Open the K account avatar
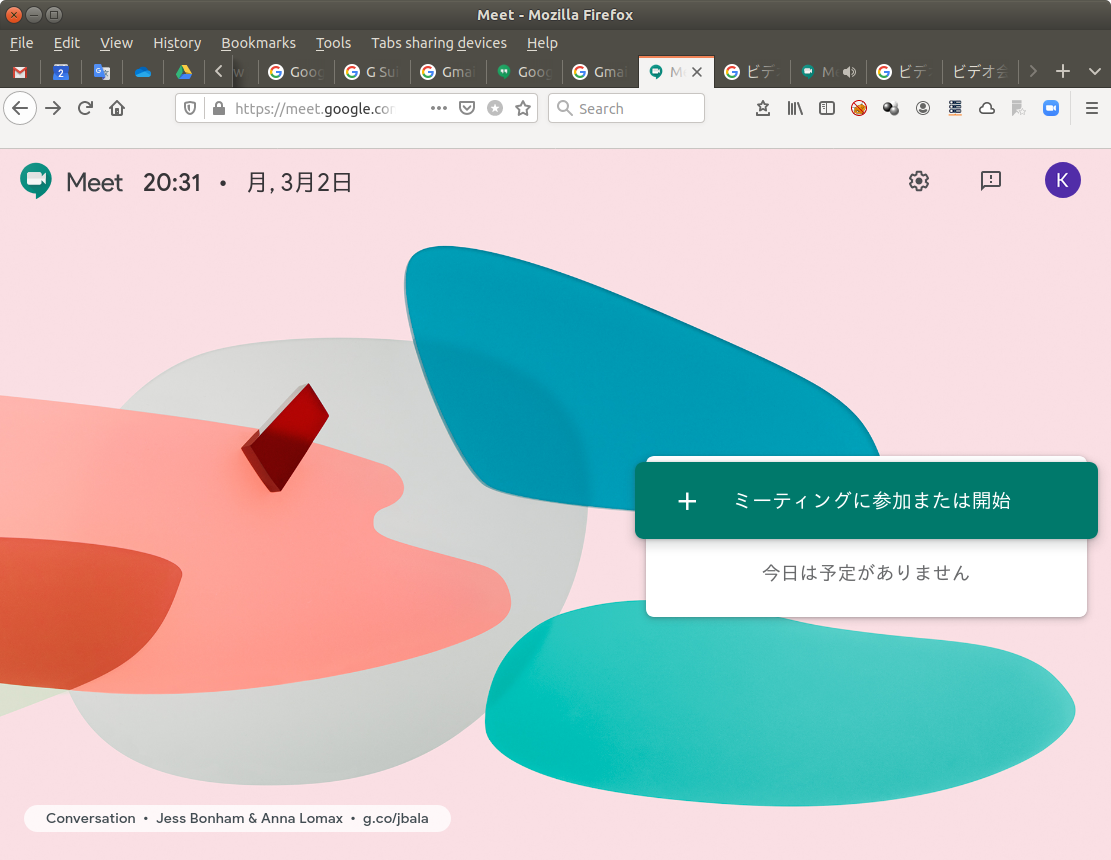The image size is (1111, 860). (1062, 181)
